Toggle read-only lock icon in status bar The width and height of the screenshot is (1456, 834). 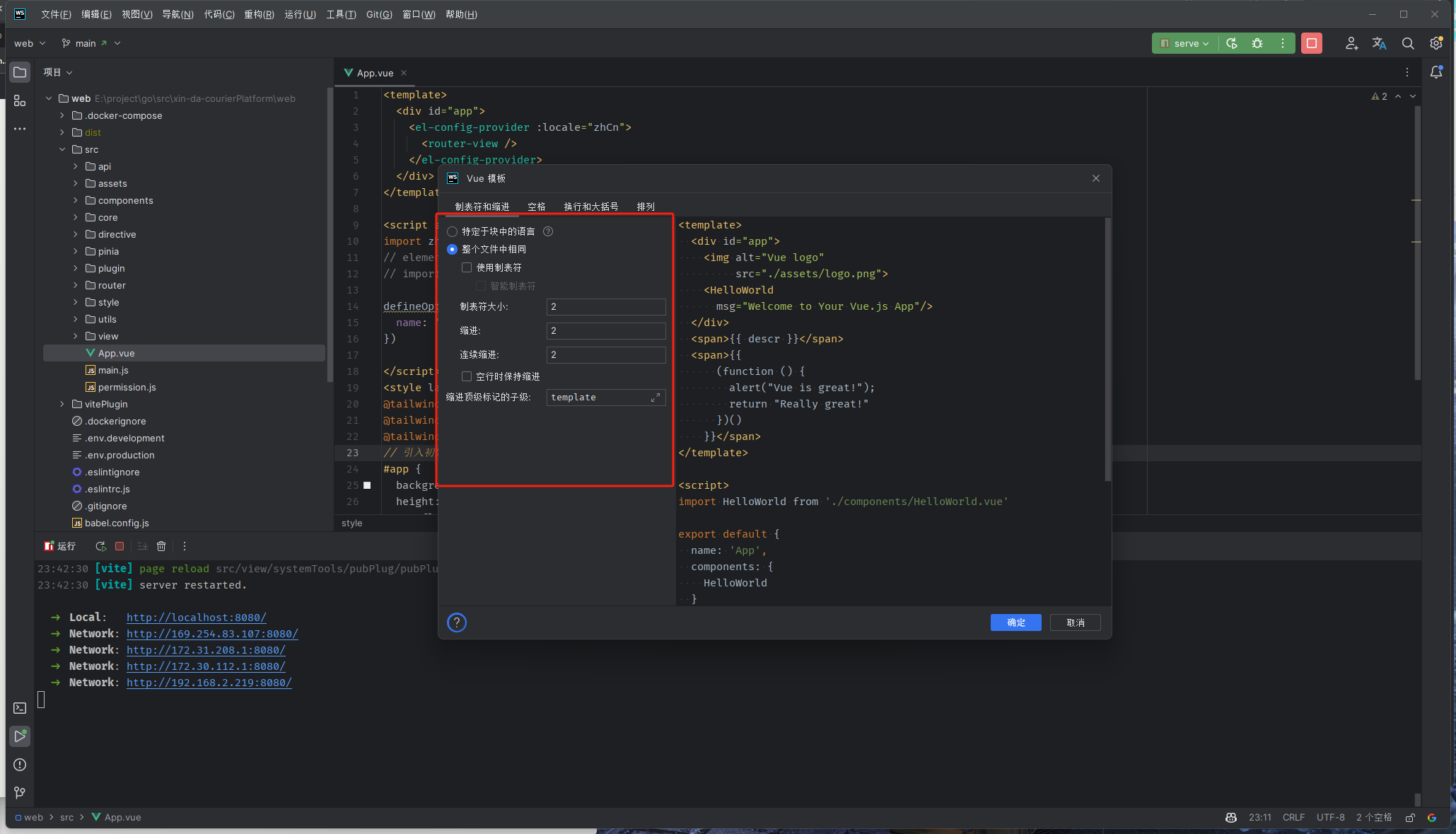tap(1410, 818)
